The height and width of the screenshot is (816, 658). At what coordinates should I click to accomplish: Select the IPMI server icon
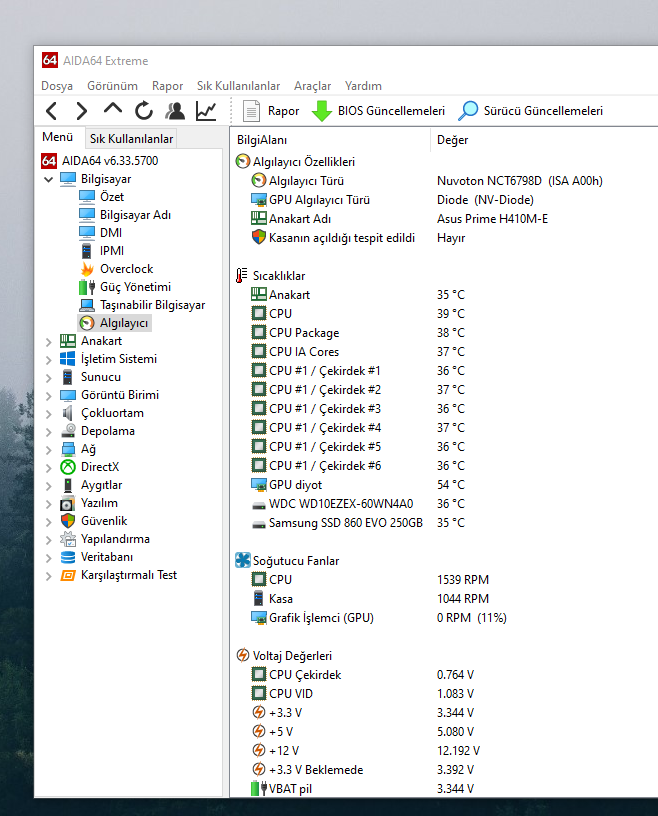pyautogui.click(x=87, y=251)
